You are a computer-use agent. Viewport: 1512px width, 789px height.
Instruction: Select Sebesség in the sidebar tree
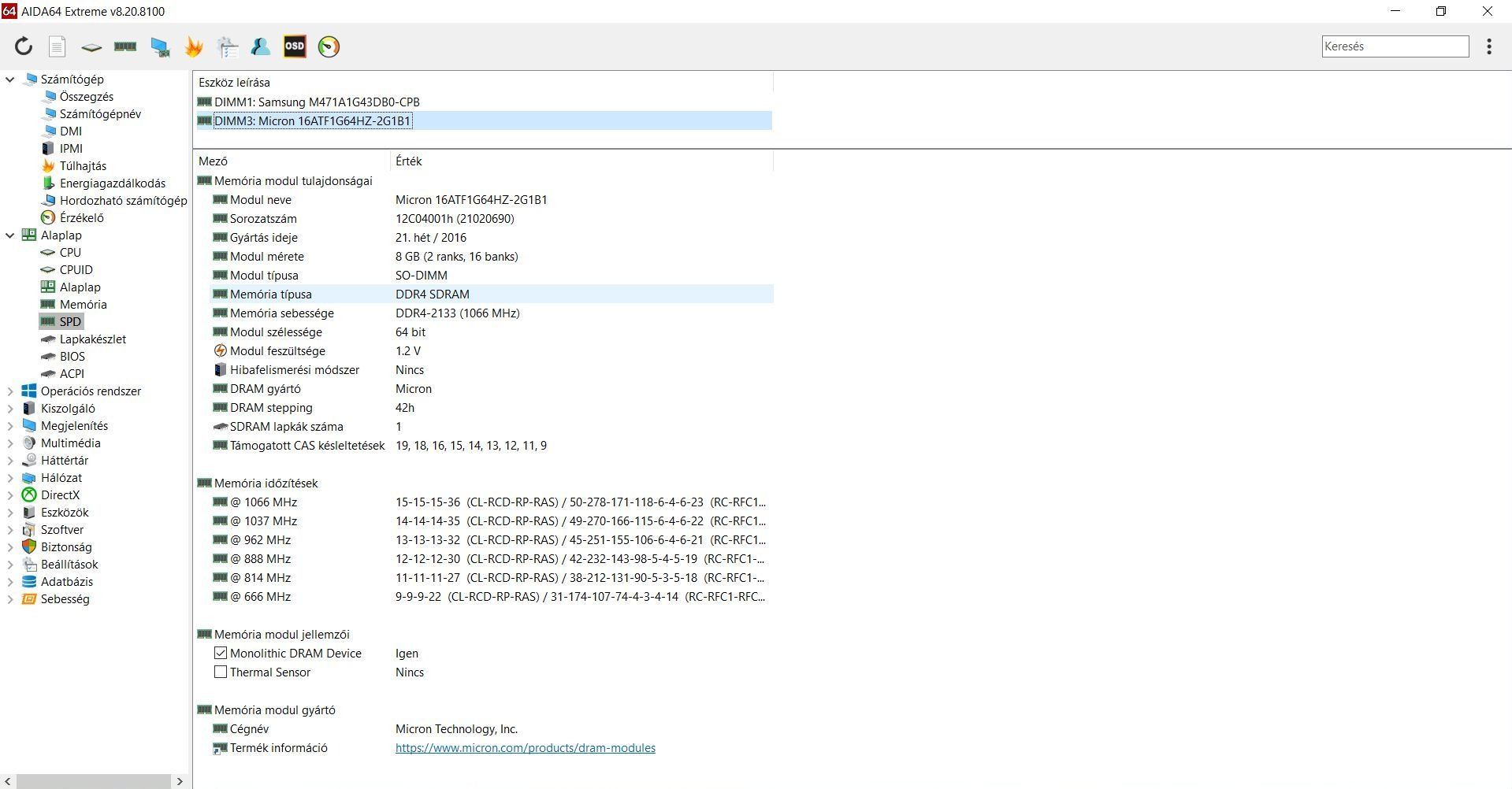[x=65, y=599]
